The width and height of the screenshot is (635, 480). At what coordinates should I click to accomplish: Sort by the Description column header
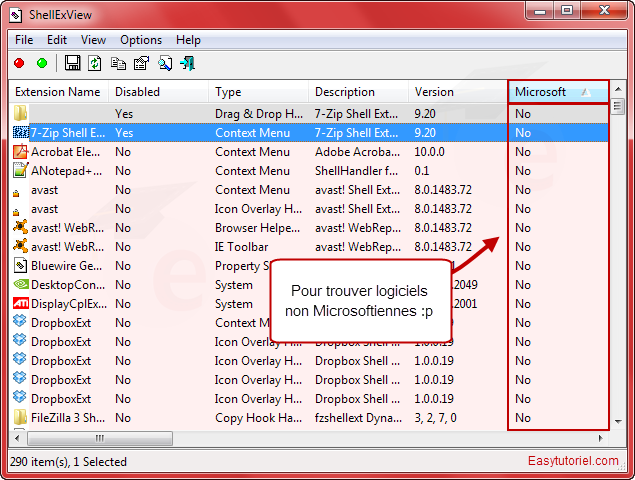pos(358,92)
